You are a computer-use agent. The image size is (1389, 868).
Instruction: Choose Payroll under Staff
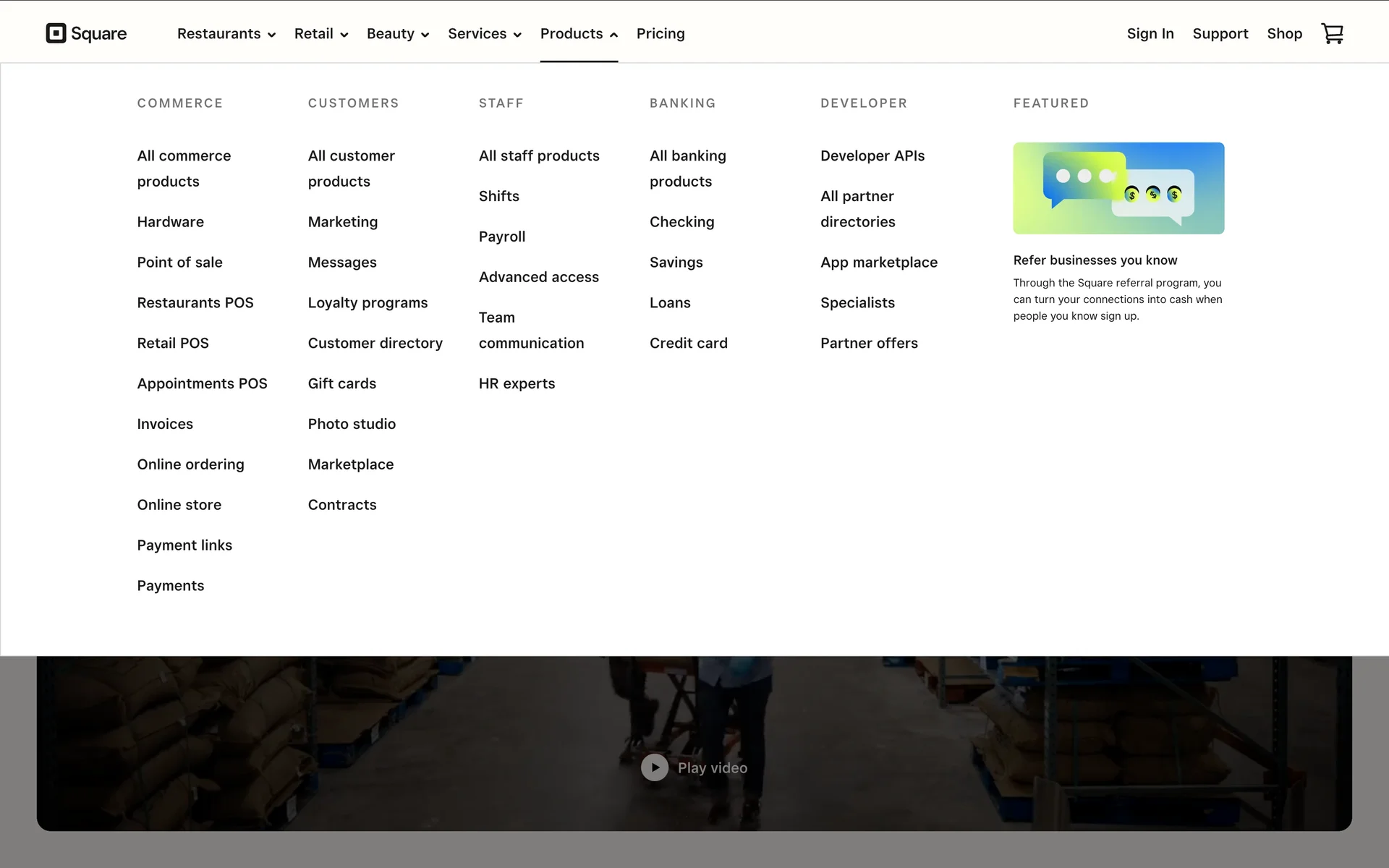[501, 237]
